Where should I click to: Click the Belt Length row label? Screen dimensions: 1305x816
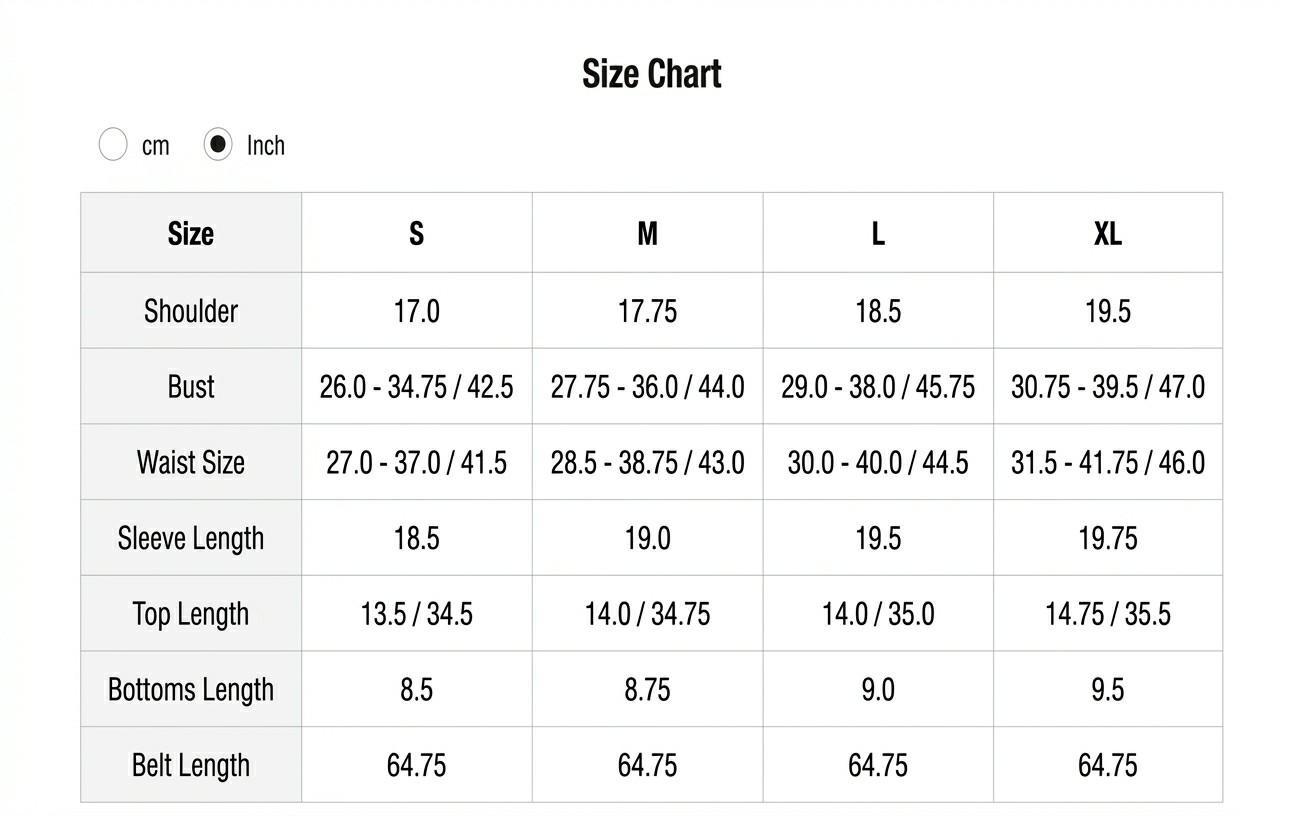[191, 765]
